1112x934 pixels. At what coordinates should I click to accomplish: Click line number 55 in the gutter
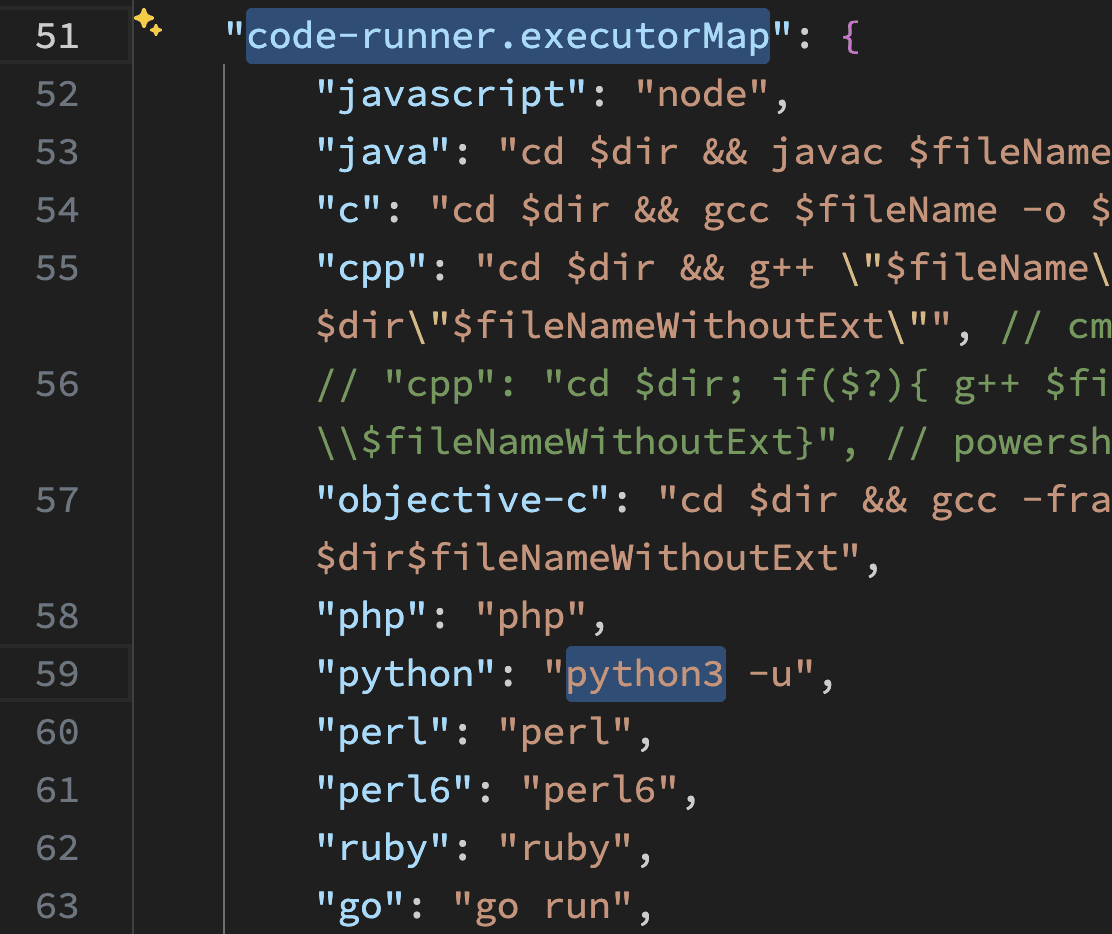pyautogui.click(x=57, y=268)
